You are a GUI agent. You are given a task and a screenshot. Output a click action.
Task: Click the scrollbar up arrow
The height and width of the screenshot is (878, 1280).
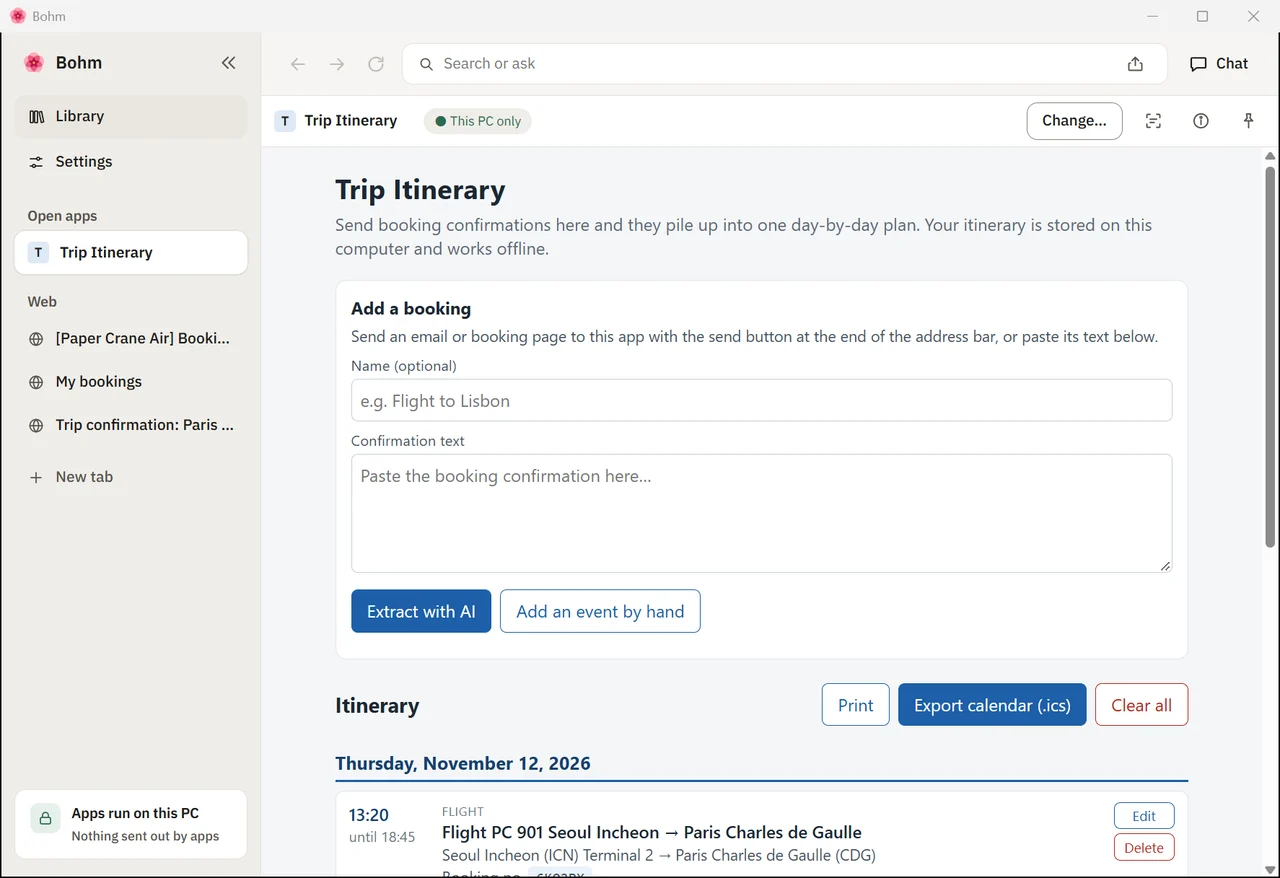[x=1270, y=156]
